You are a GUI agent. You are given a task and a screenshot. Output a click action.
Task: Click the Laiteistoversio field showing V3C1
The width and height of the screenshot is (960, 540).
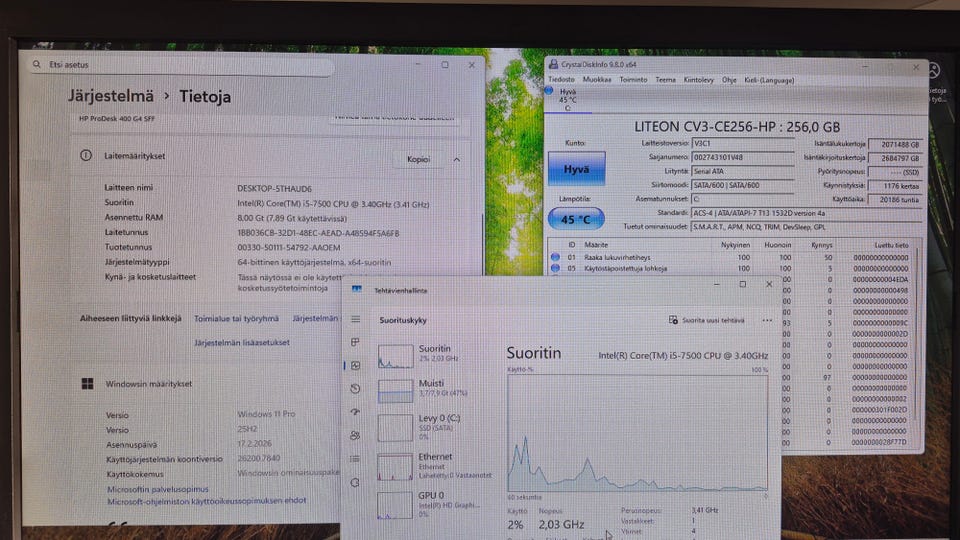click(743, 143)
